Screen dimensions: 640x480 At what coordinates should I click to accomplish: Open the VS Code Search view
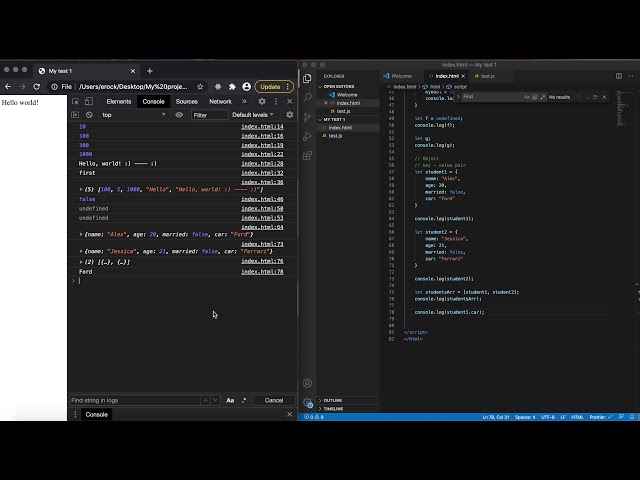[307, 97]
